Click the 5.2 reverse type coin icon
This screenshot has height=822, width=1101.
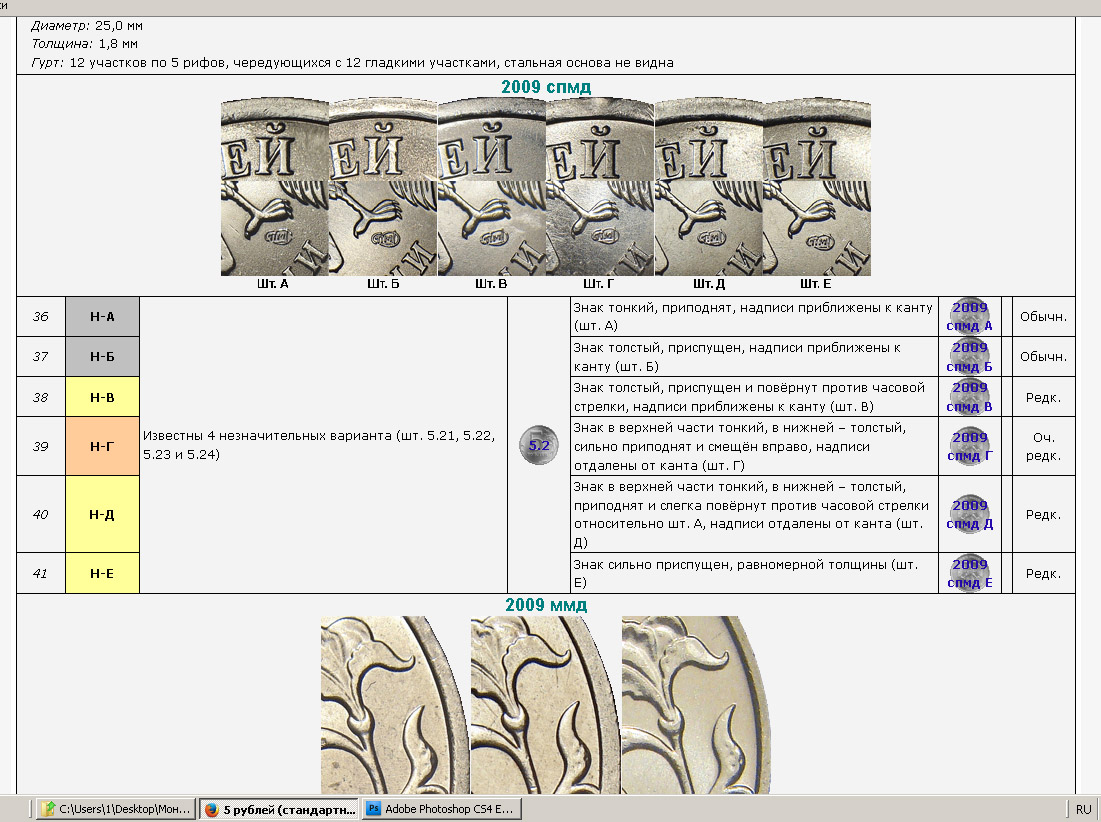coord(538,445)
